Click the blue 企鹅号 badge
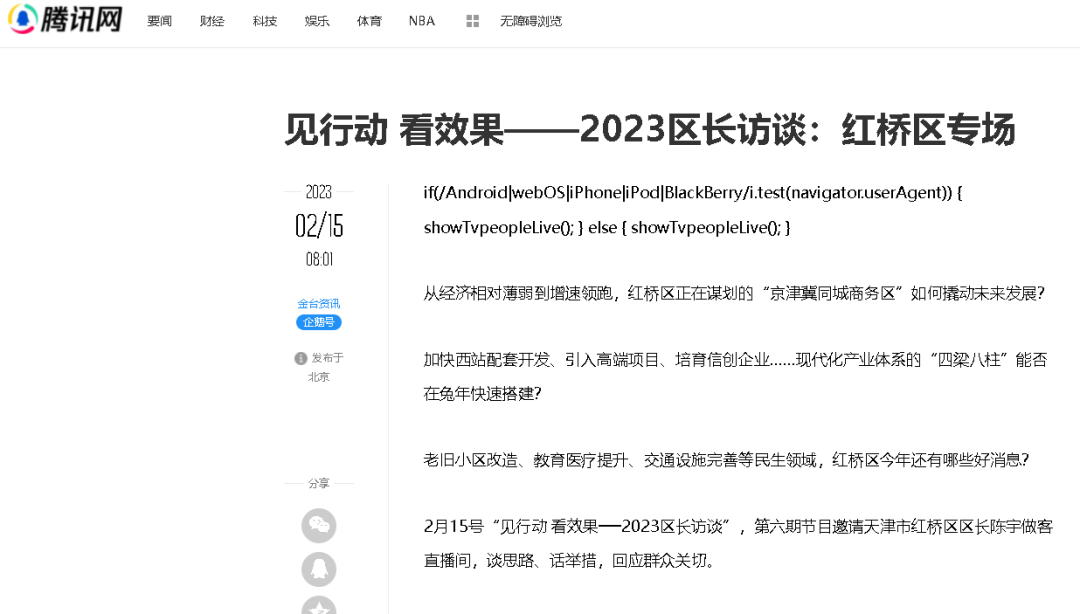This screenshot has height=614, width=1080. [318, 322]
